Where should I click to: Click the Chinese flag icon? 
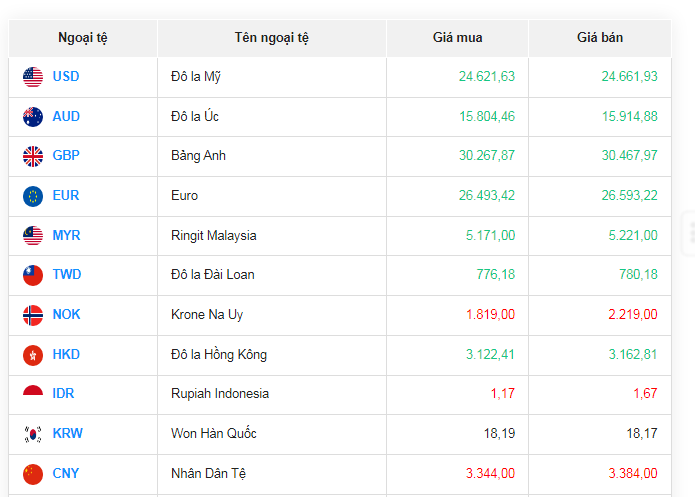coord(33,474)
